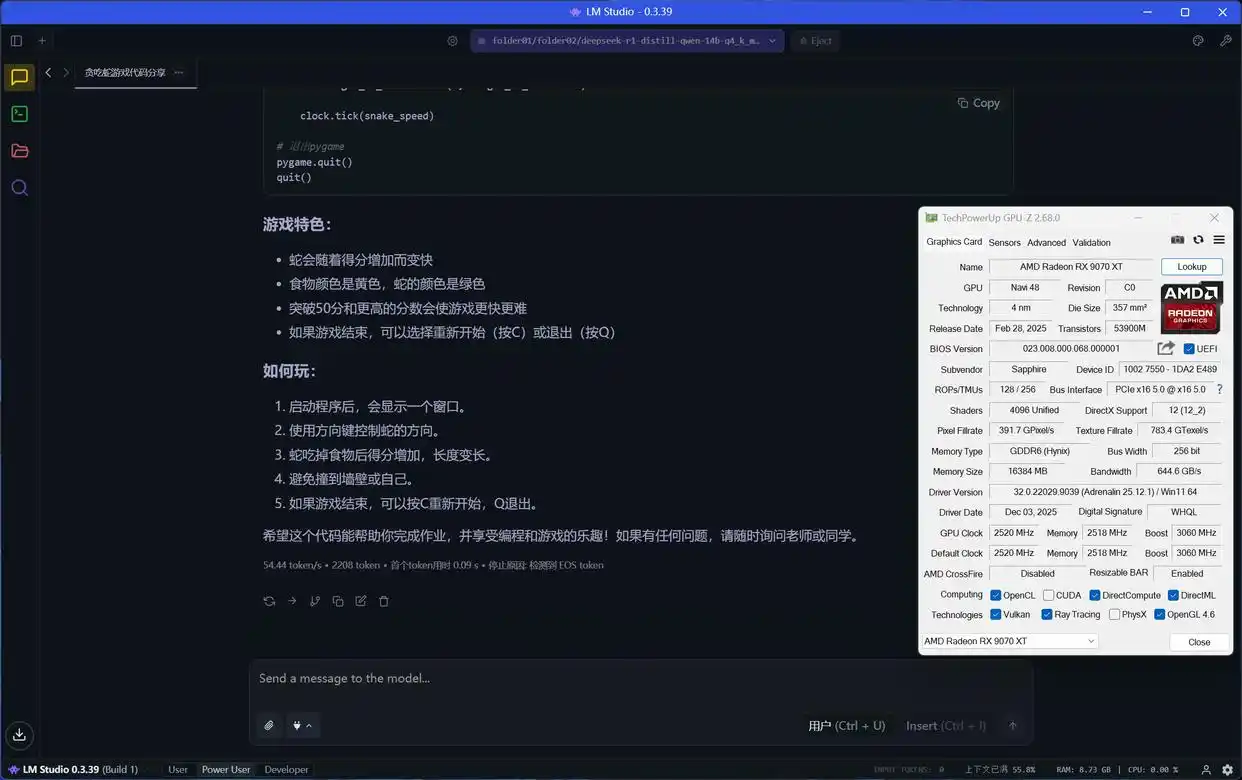Open the model selection dropdown in the top bar
This screenshot has width=1242, height=780.
click(x=627, y=41)
